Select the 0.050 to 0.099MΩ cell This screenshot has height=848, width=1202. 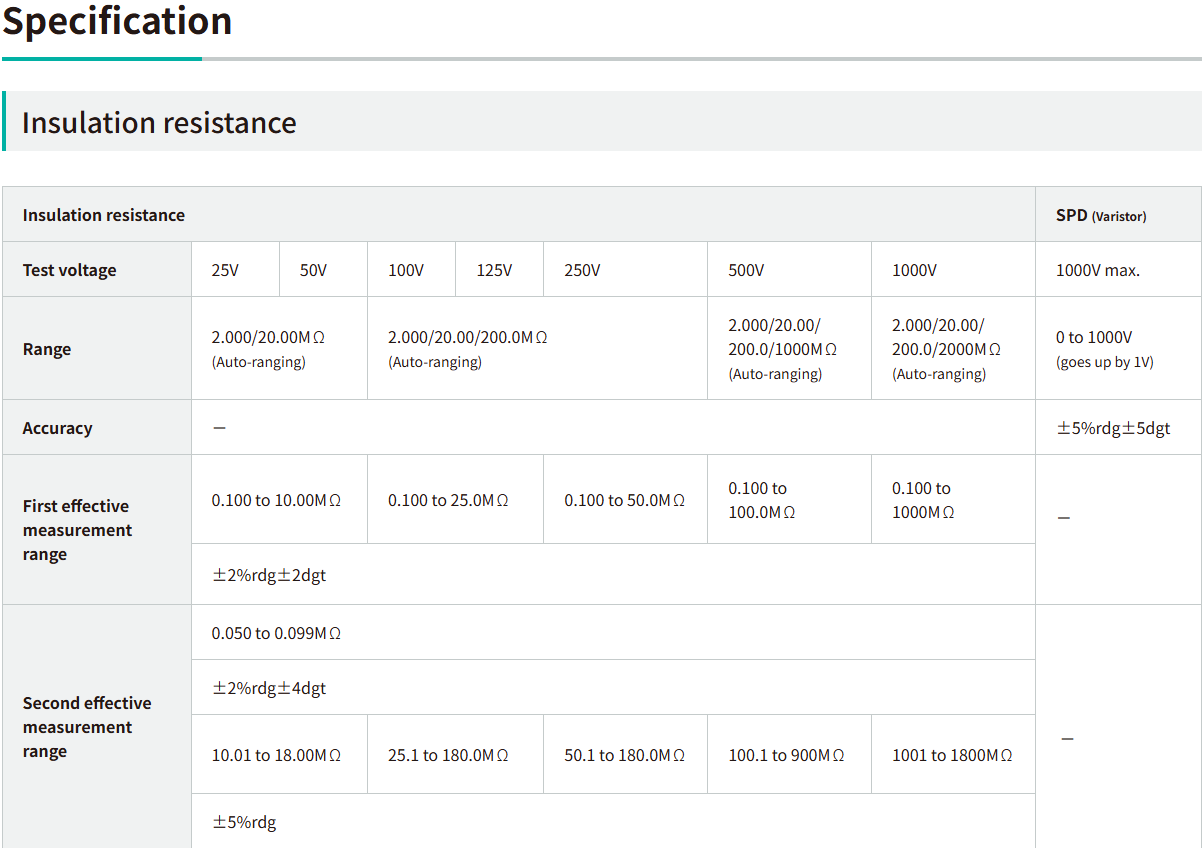[x=276, y=633]
